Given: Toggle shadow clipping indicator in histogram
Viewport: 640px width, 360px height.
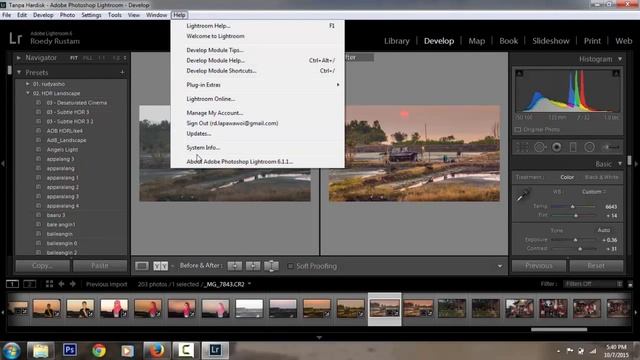Looking at the screenshot, I should point(519,73).
